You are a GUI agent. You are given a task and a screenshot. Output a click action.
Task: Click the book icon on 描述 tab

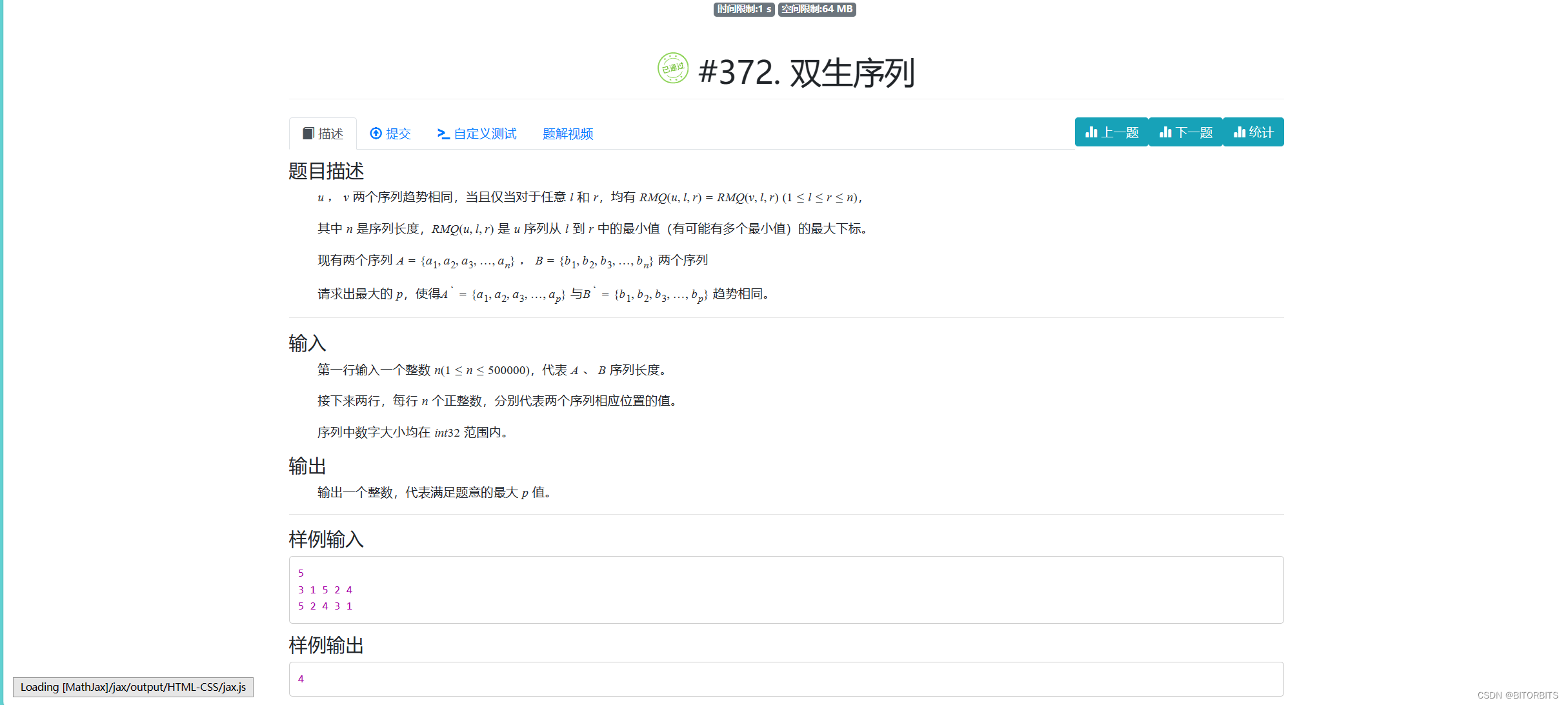[x=308, y=134]
